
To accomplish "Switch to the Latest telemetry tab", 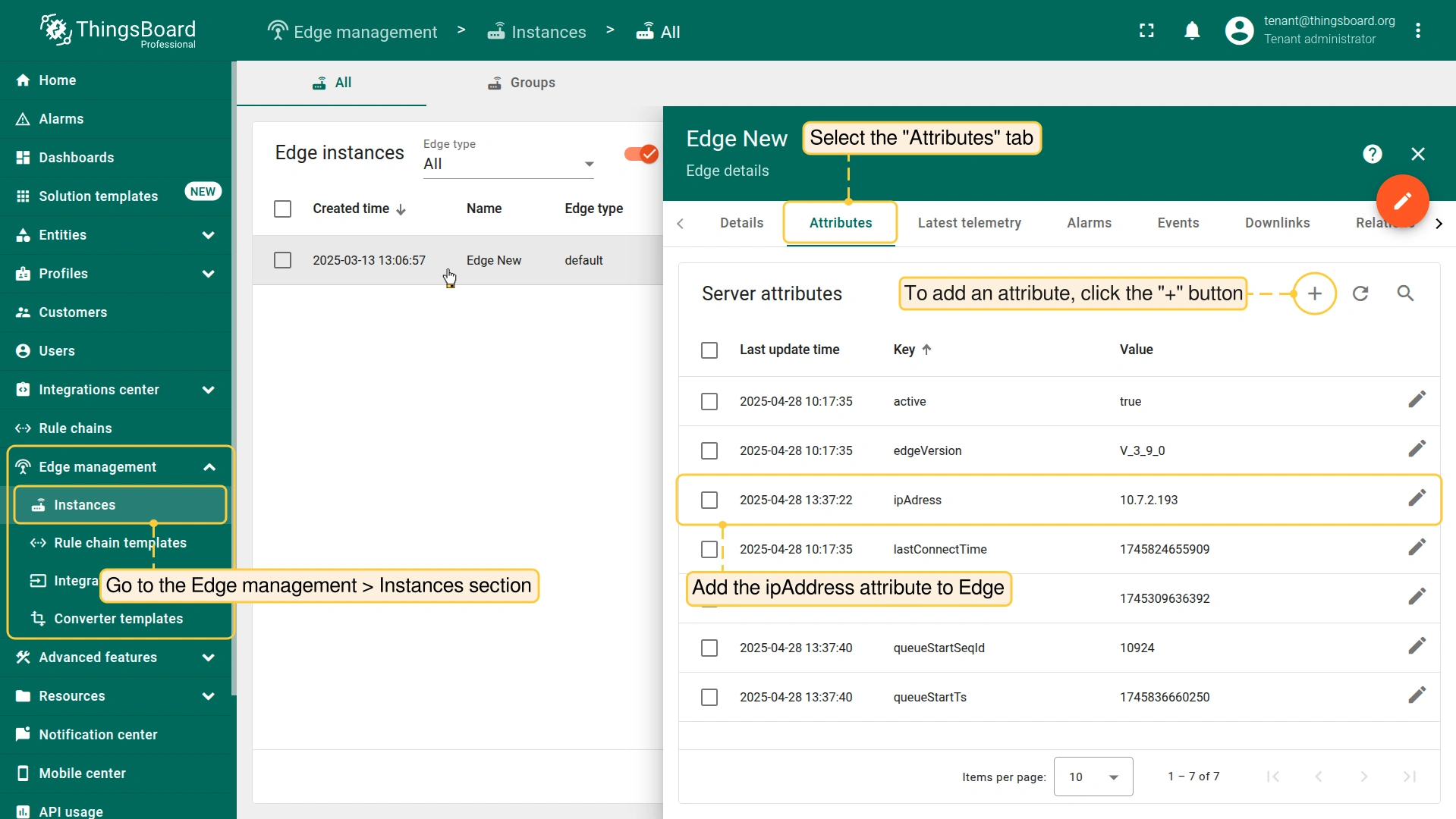I will coord(969,223).
